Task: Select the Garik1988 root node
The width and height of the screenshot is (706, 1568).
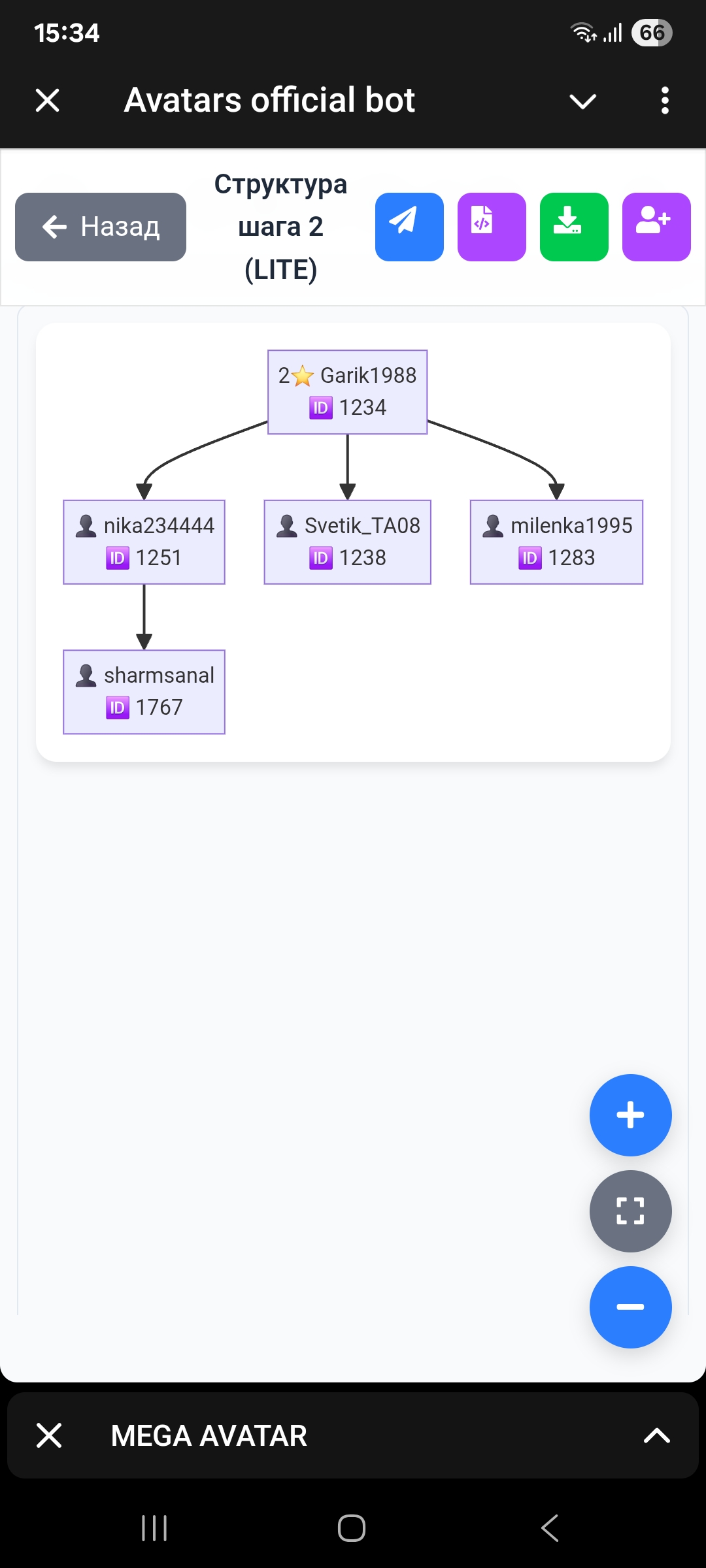Action: (347, 391)
